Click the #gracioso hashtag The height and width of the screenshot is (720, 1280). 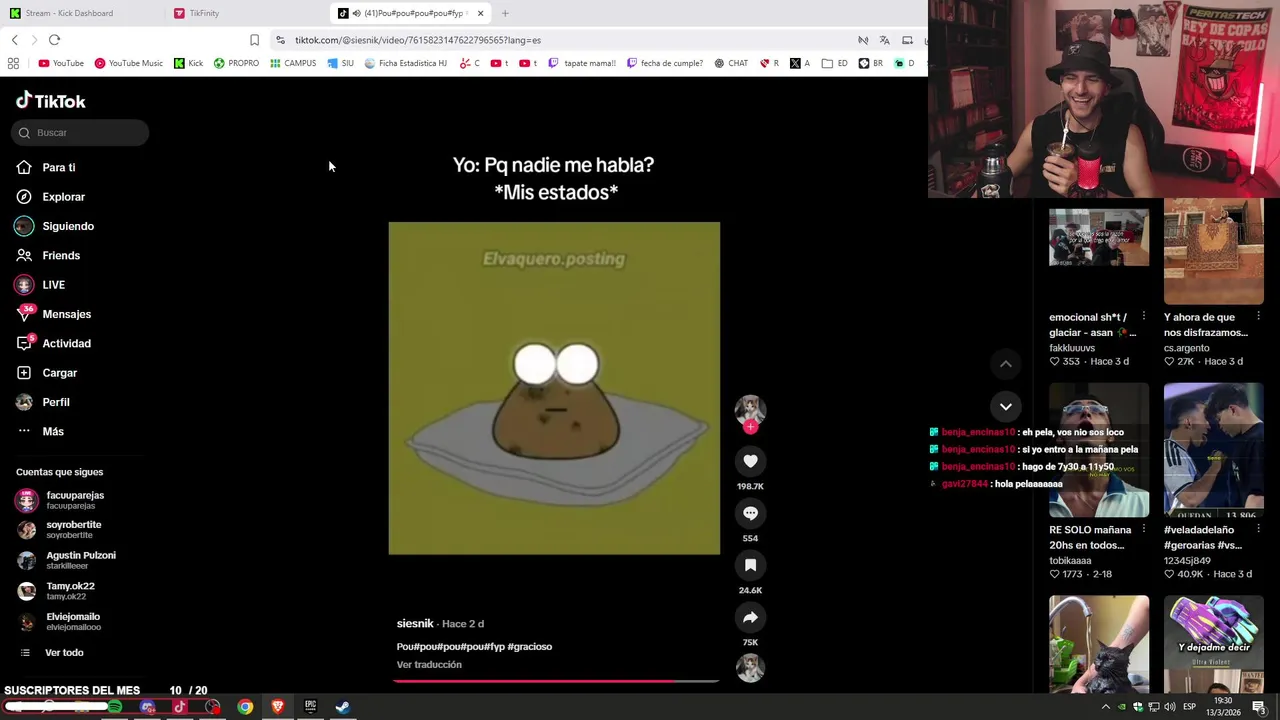(x=530, y=647)
